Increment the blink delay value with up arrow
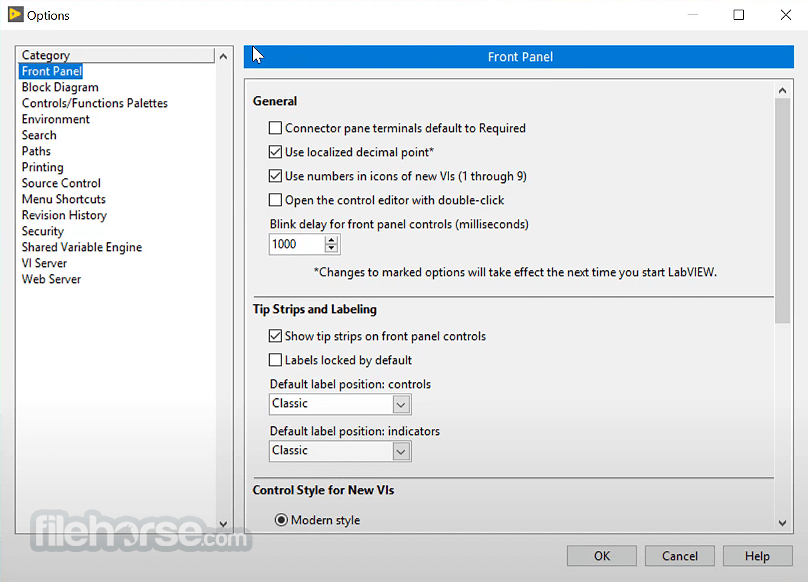Viewport: 808px width, 582px height. [331, 240]
